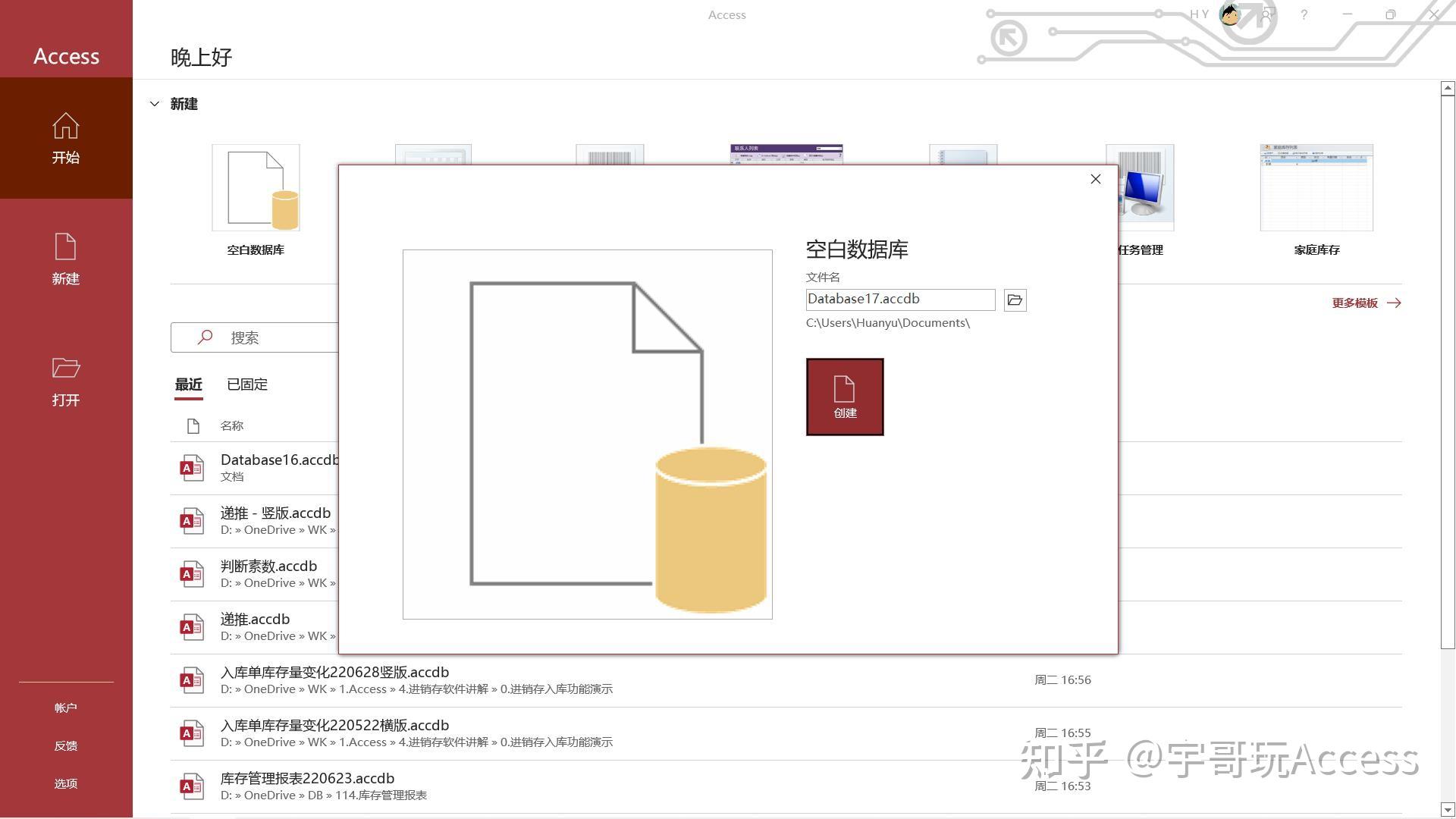Select the 家庭库存 template thumbnail
Viewport: 1456px width, 819px height.
pos(1316,187)
